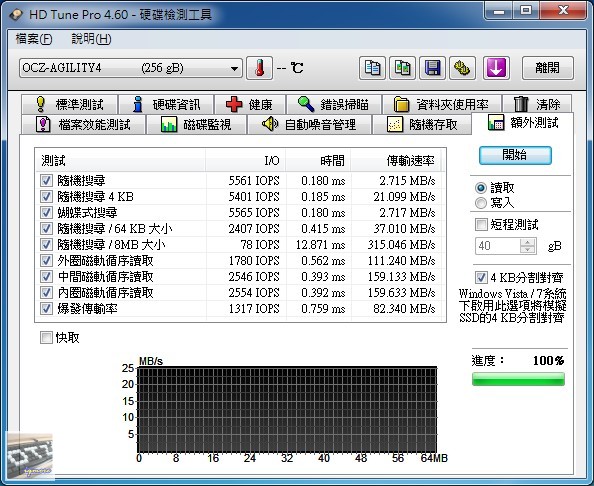Viewport: 594px width, 486px height.
Task: Enable the 快取 checkbox
Action: pyautogui.click(x=46, y=337)
